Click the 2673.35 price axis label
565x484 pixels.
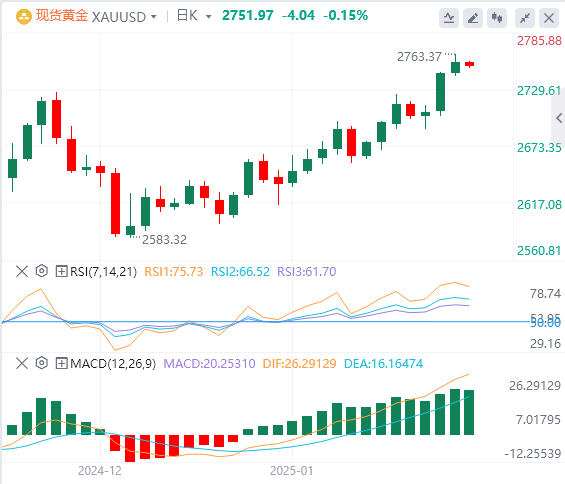tap(539, 148)
